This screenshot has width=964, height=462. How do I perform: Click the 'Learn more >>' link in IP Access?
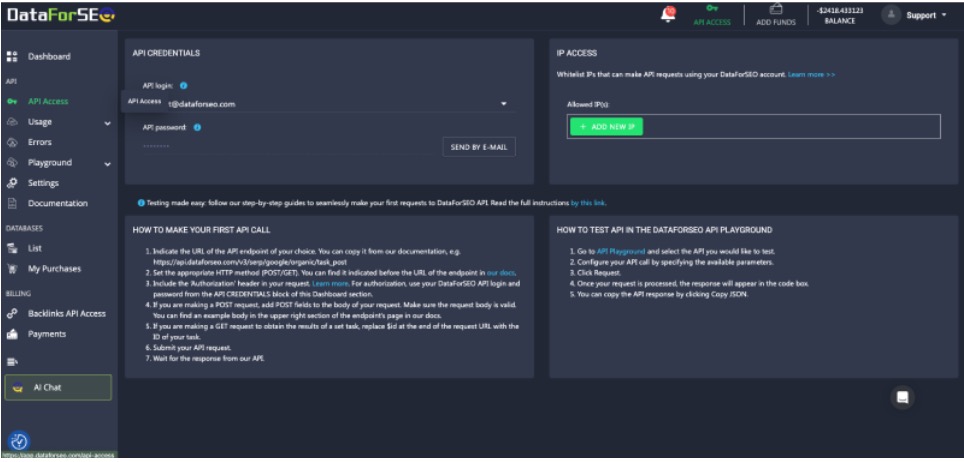coord(812,74)
